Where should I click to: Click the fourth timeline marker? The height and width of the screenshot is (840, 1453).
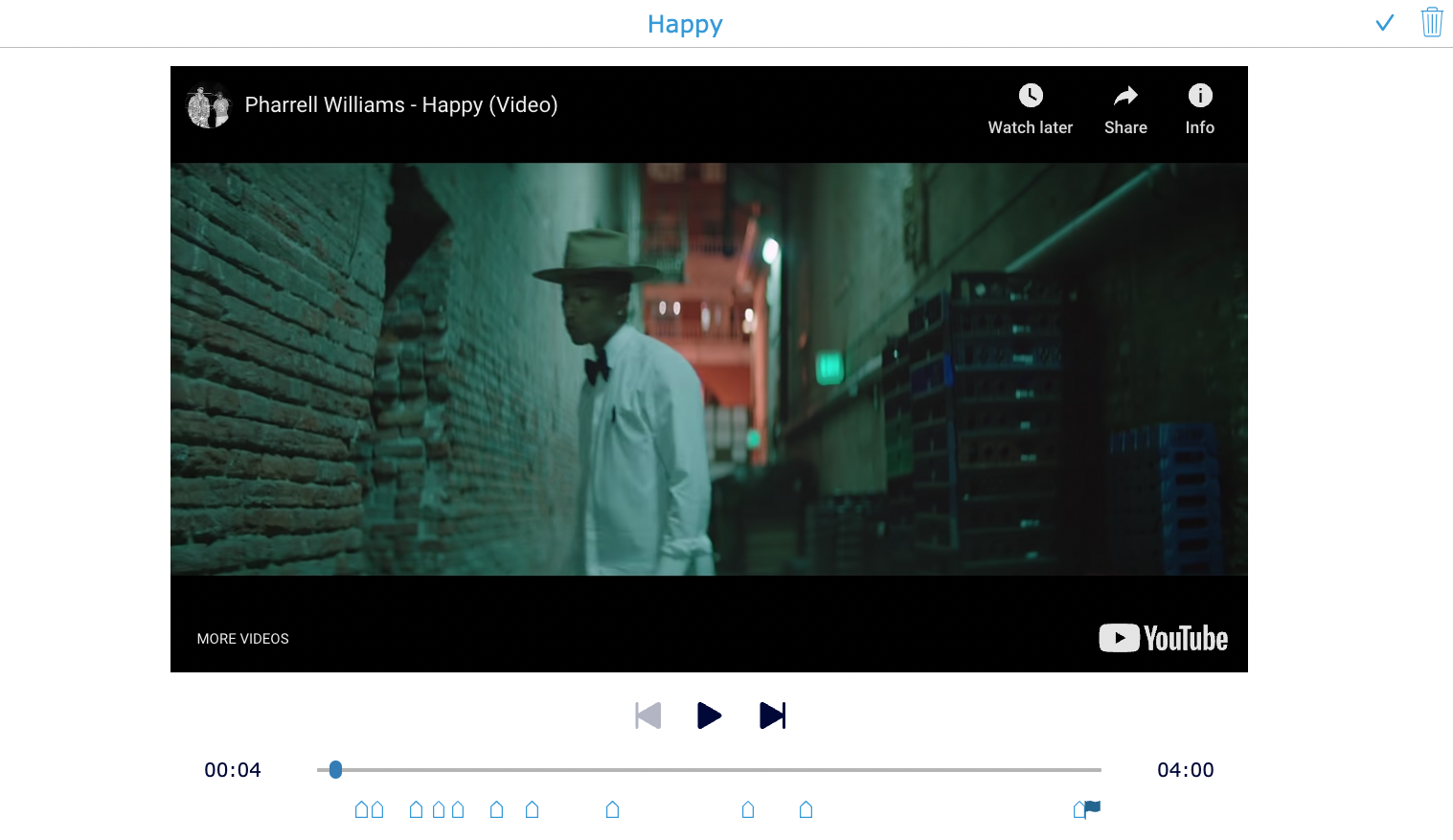point(439,810)
